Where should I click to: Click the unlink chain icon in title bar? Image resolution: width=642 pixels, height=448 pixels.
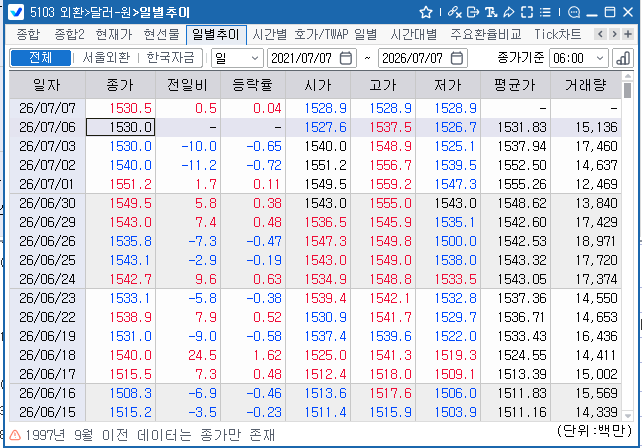click(x=454, y=12)
